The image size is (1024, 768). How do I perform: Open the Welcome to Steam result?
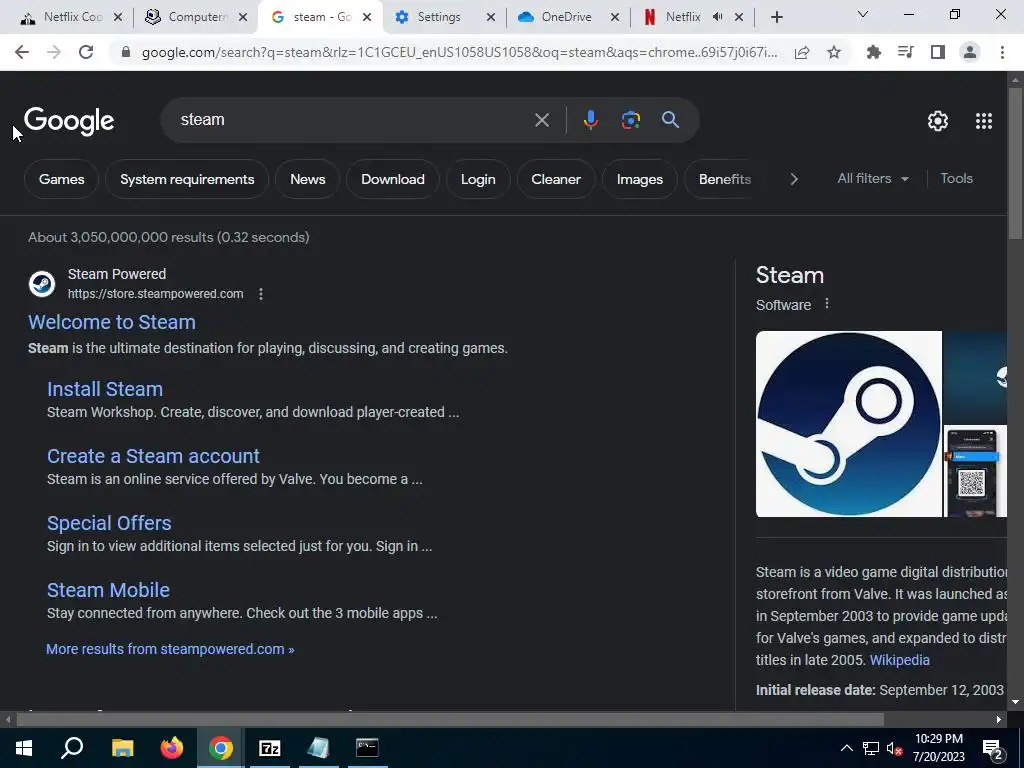[x=112, y=322]
